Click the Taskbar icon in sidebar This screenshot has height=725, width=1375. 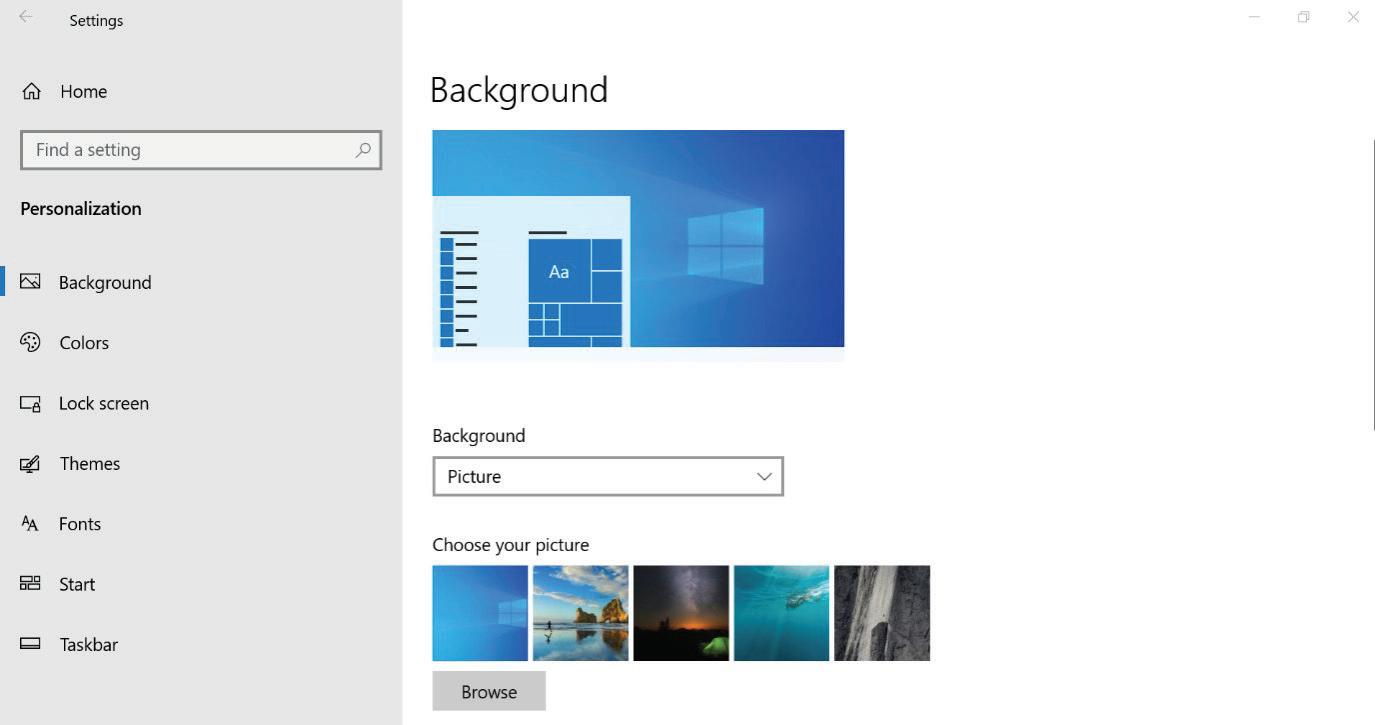tap(30, 644)
